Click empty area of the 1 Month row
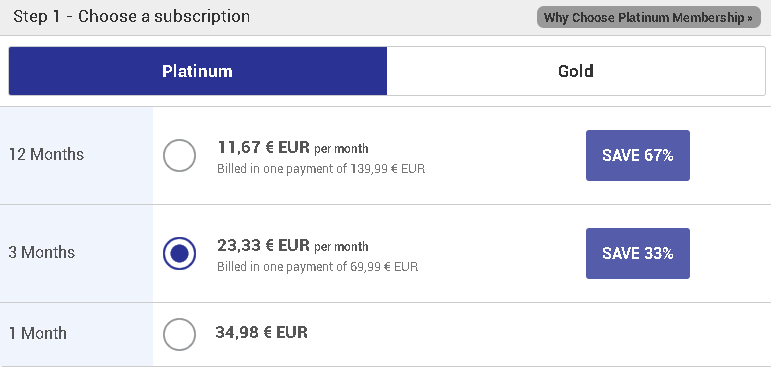The width and height of the screenshot is (771, 368). click(541, 334)
